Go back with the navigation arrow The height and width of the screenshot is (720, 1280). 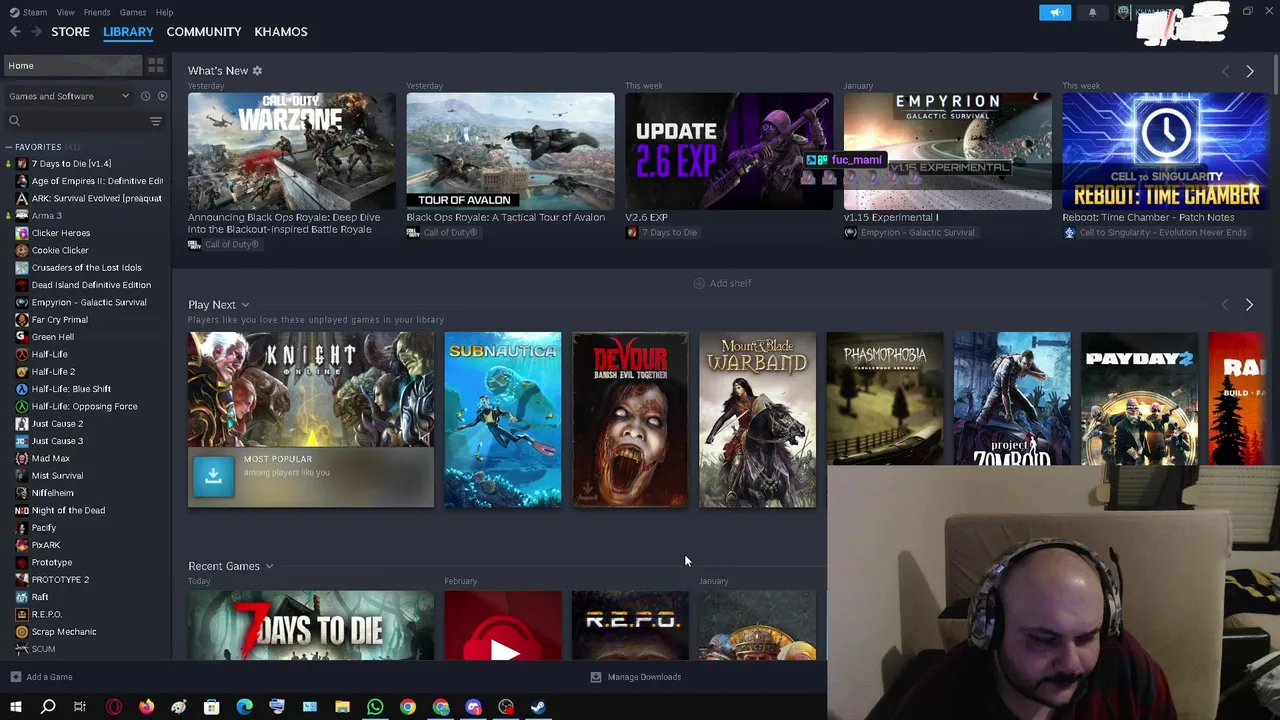[x=15, y=32]
